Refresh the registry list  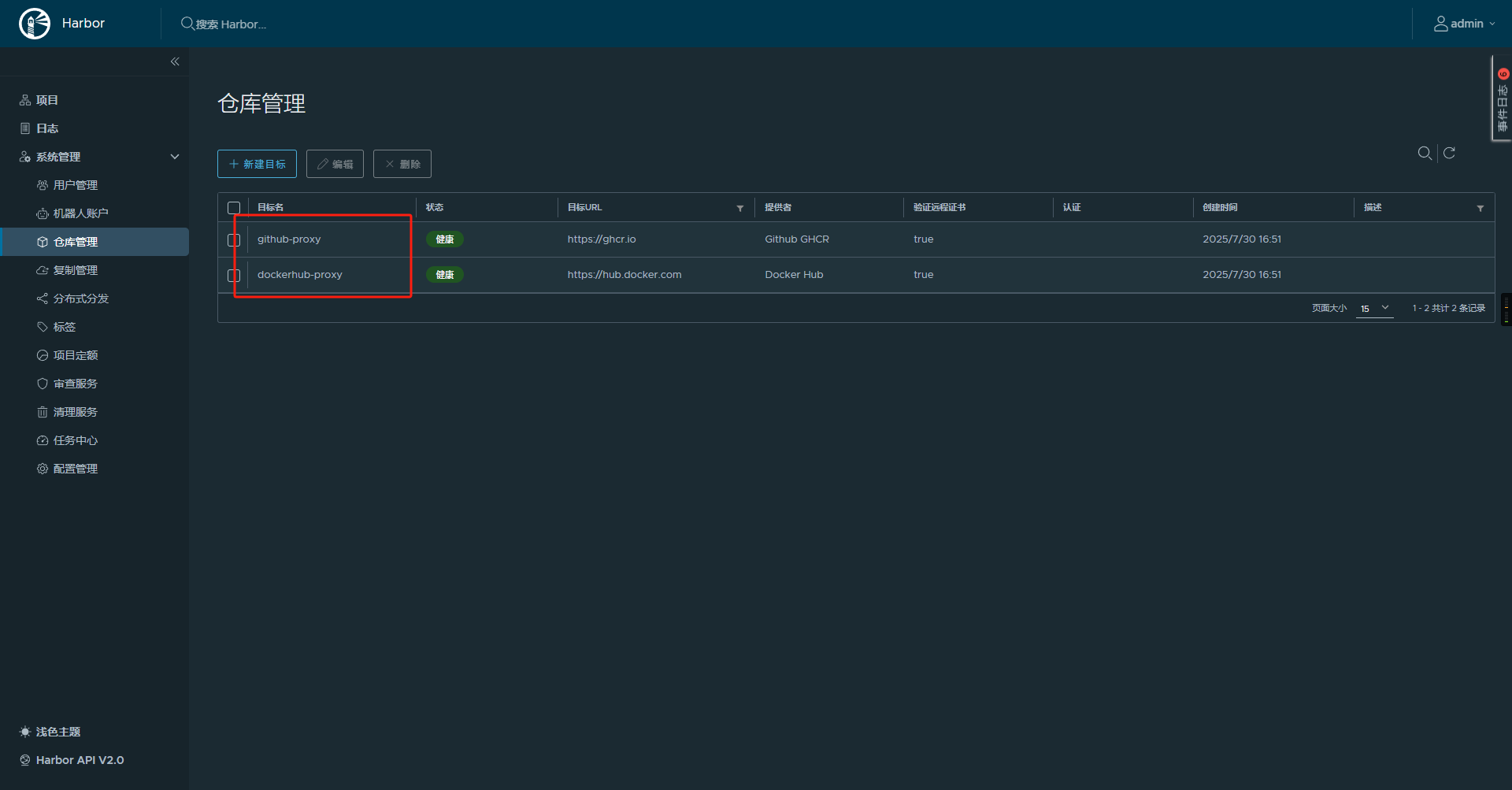pyautogui.click(x=1449, y=153)
